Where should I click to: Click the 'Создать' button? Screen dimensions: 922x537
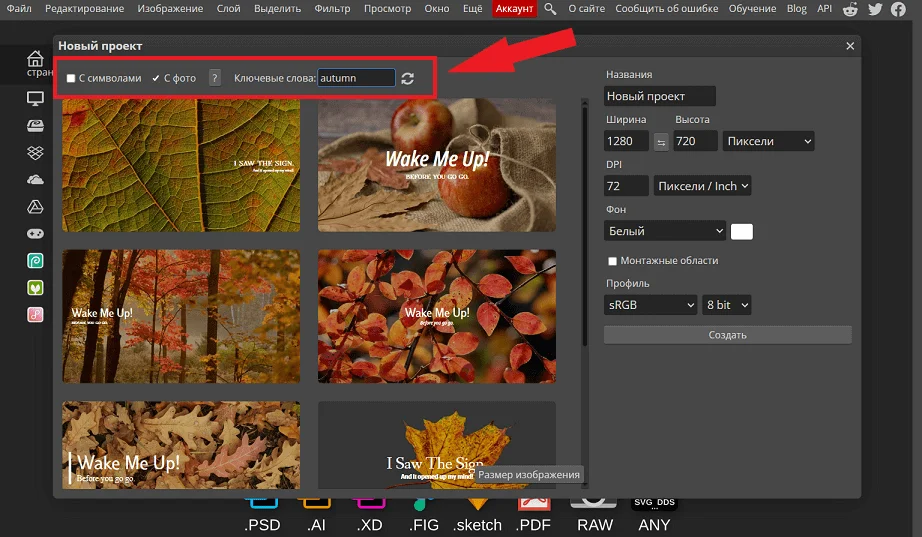point(727,335)
